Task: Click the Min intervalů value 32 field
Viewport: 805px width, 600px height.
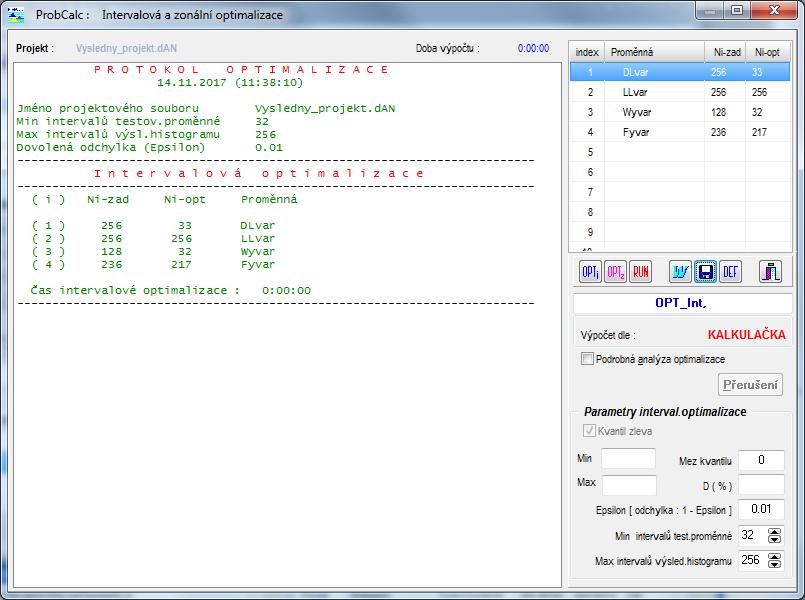Action: [753, 535]
